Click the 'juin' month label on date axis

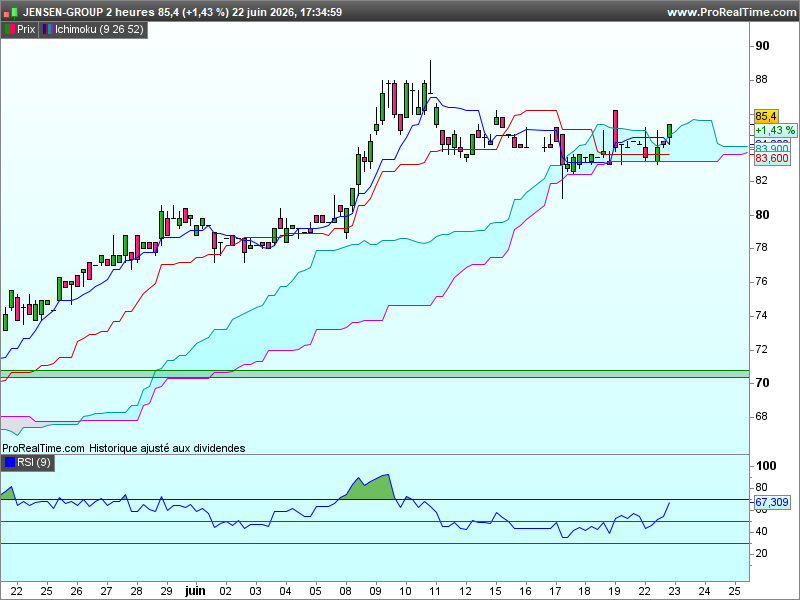(195, 591)
